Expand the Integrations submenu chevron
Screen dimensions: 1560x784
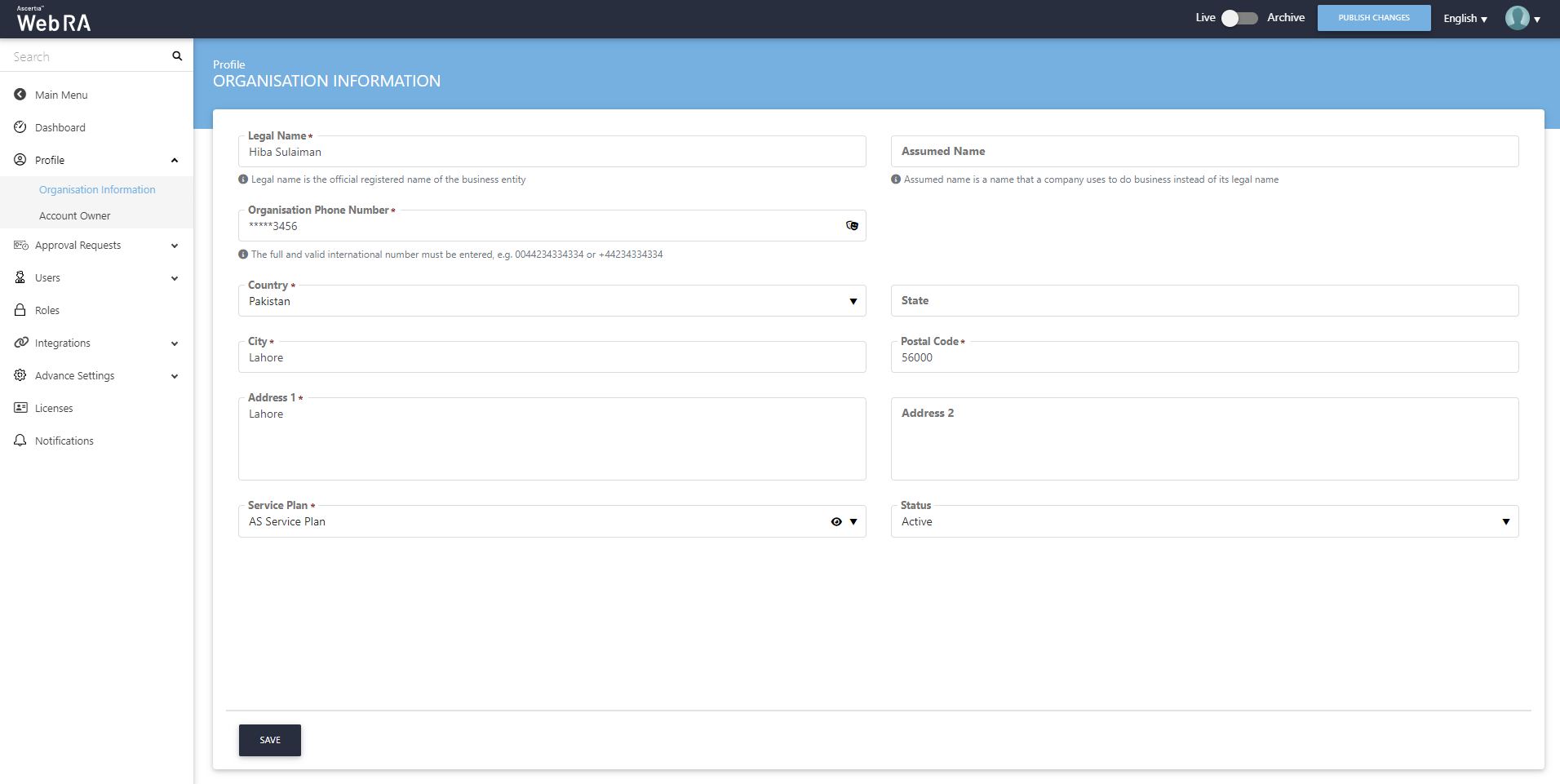(x=175, y=343)
